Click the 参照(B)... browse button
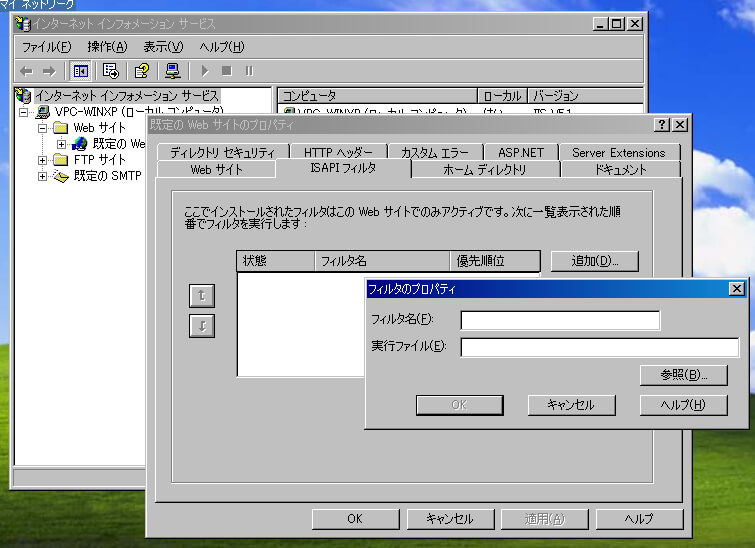755x548 pixels. click(x=683, y=375)
